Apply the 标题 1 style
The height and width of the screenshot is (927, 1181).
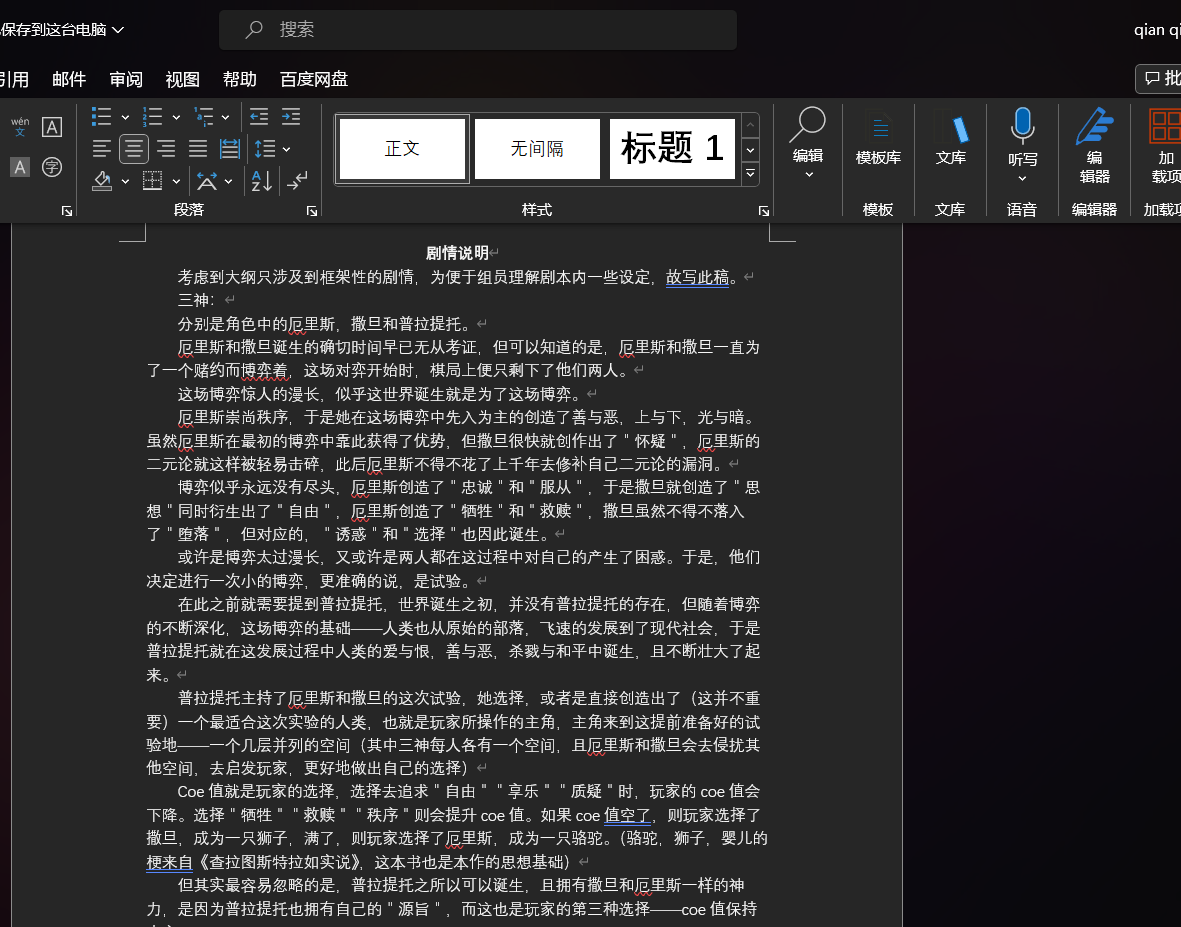(x=672, y=149)
